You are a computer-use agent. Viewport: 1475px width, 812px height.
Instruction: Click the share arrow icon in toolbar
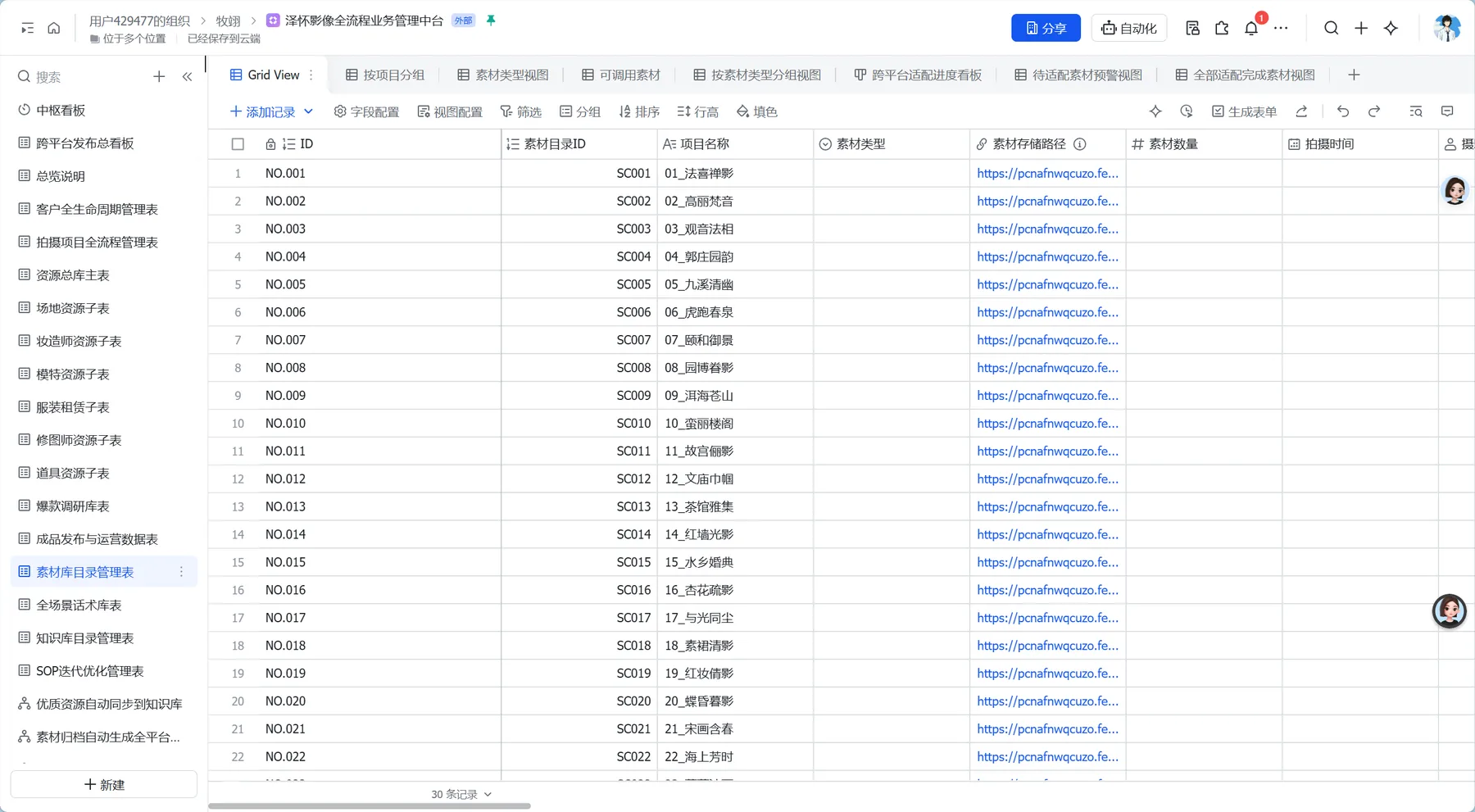(1301, 111)
